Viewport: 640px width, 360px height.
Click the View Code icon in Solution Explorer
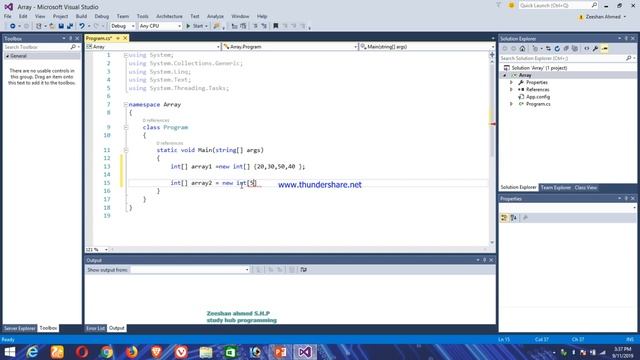[587, 49]
